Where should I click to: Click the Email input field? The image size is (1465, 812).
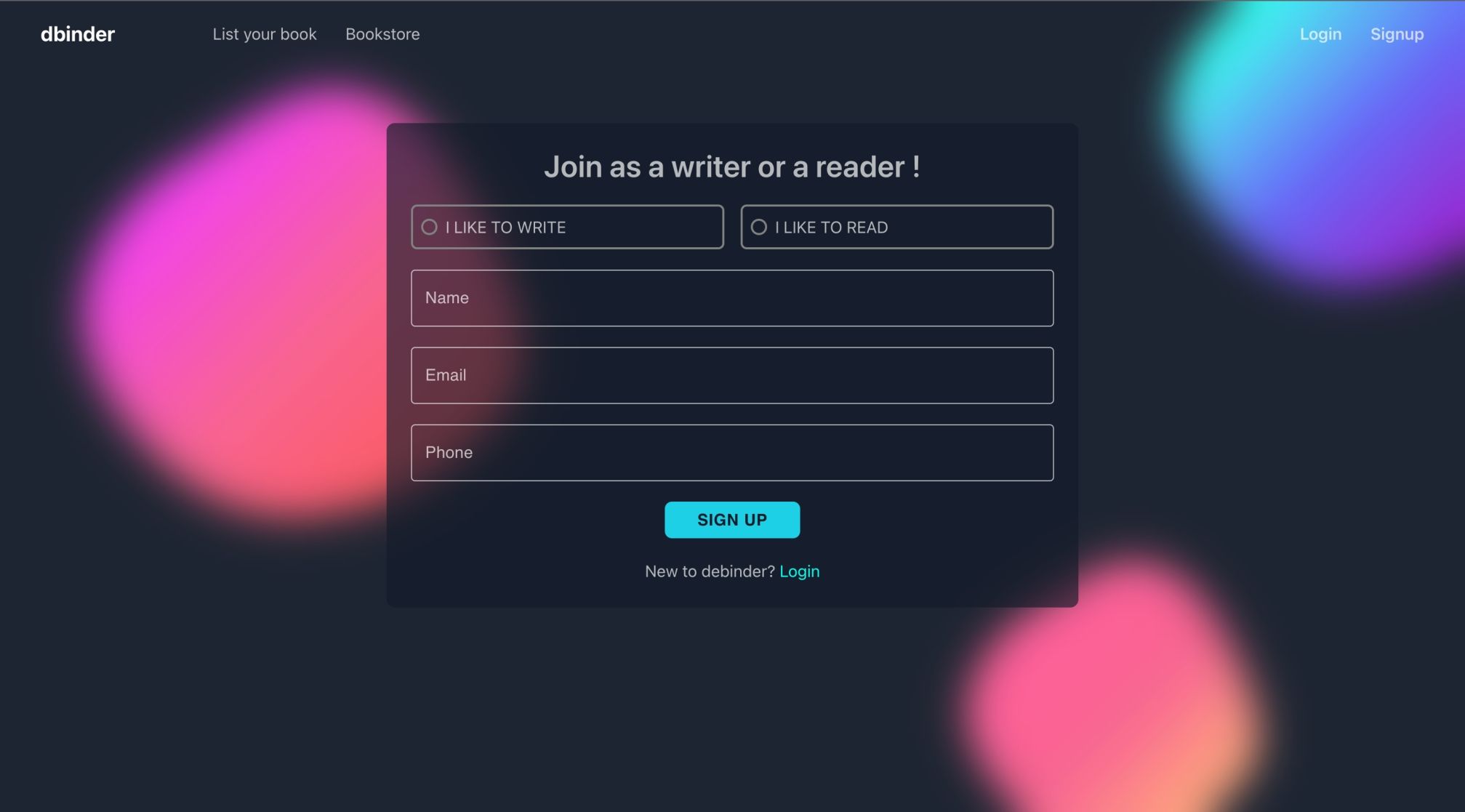point(731,374)
